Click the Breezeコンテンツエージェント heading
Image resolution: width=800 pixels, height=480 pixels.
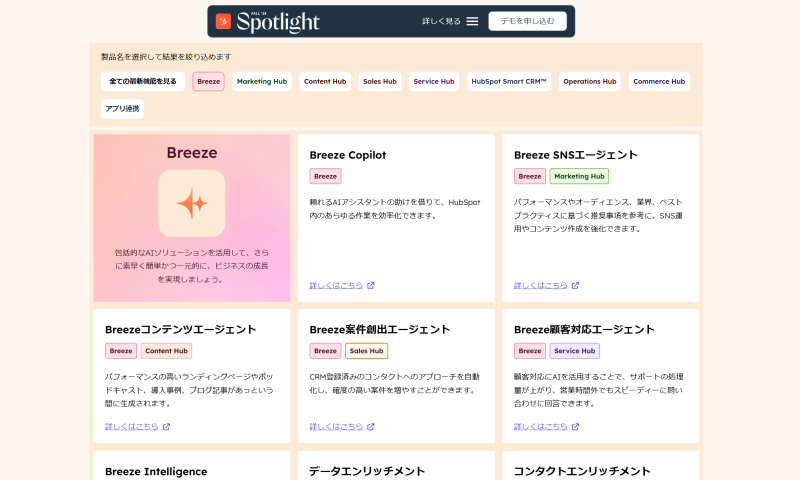[x=181, y=330]
